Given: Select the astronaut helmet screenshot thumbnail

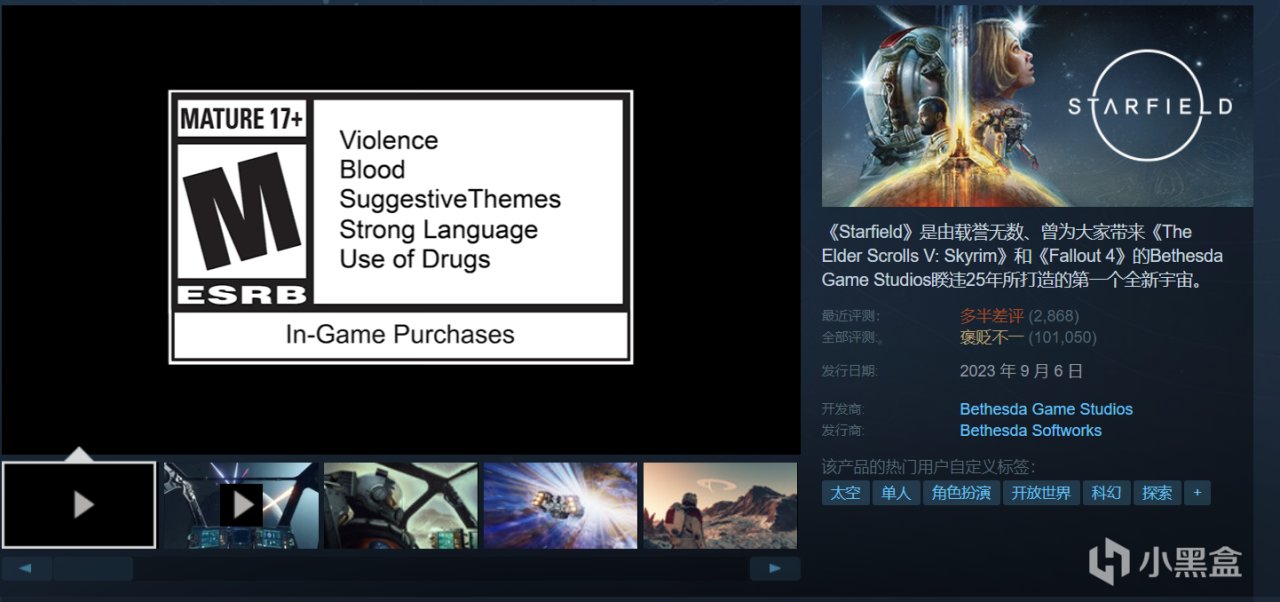Looking at the screenshot, I should click(400, 505).
